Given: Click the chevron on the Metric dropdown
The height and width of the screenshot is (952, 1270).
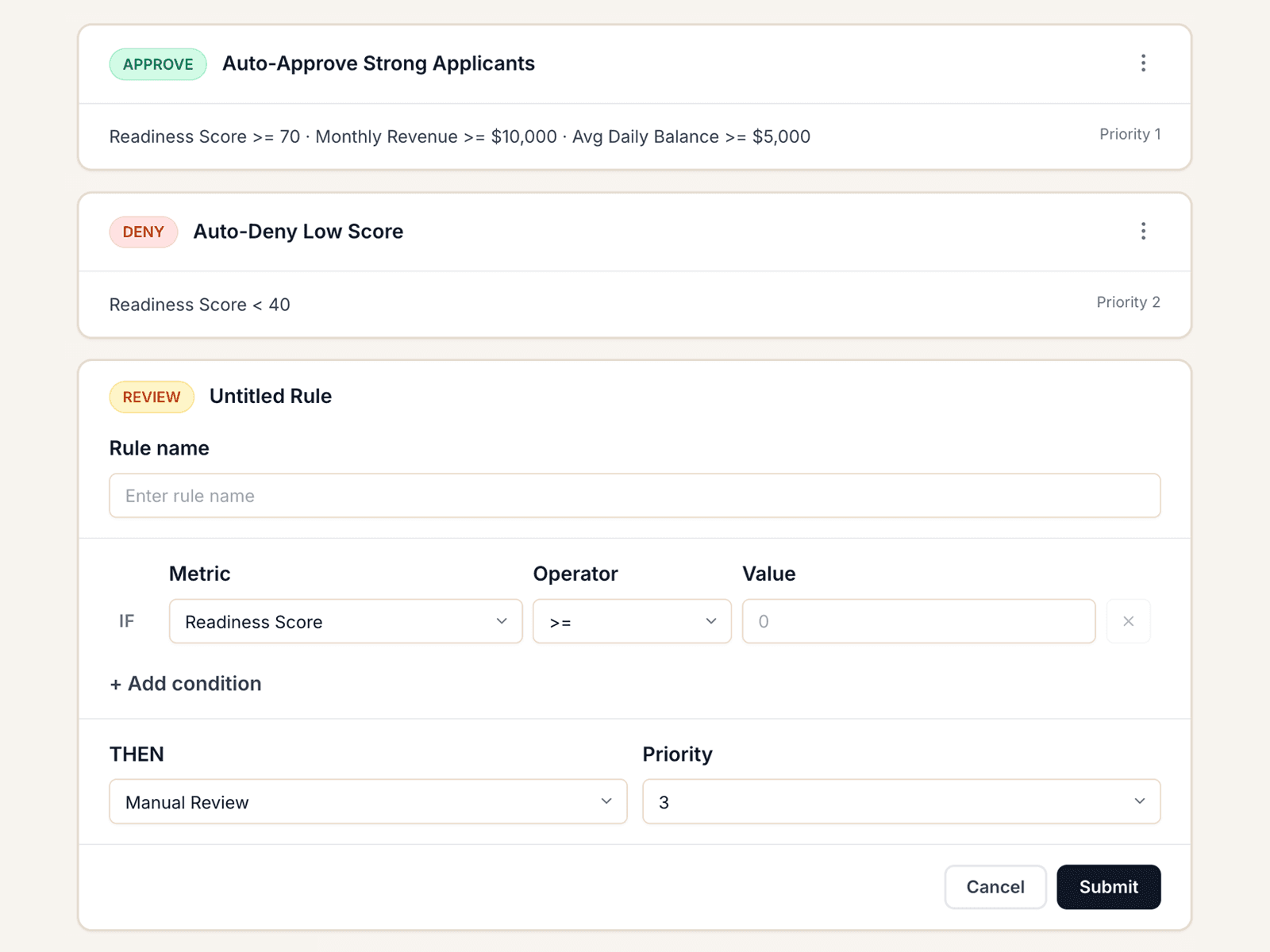Looking at the screenshot, I should (502, 621).
